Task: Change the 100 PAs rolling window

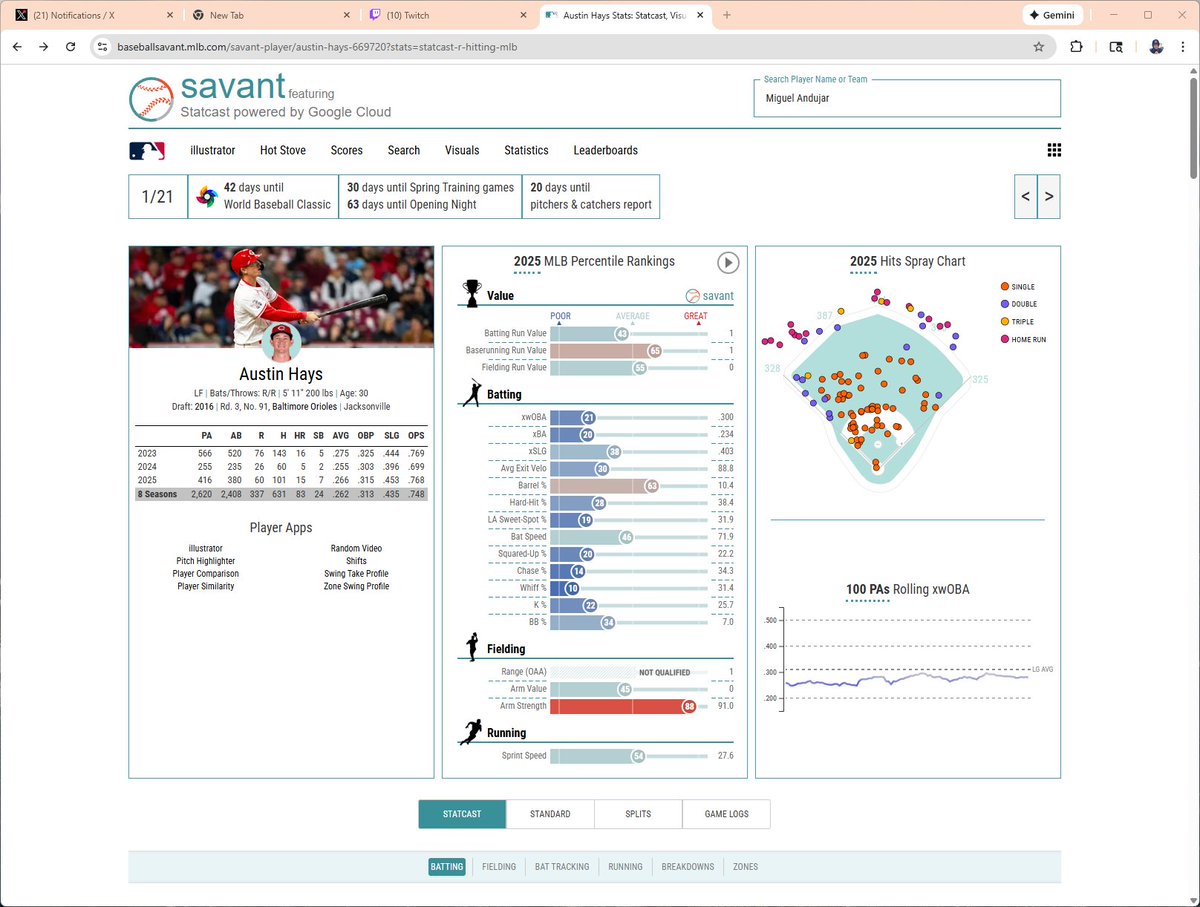Action: 867,590
